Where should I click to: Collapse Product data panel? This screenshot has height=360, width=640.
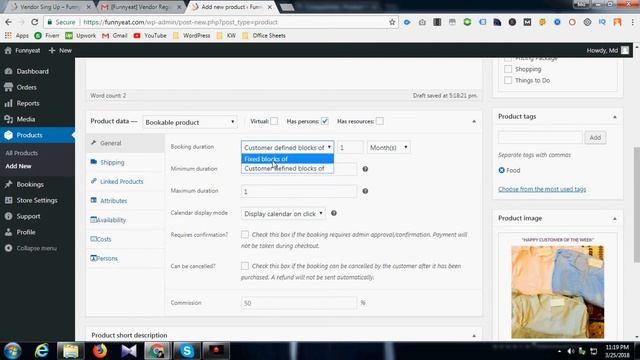point(474,121)
